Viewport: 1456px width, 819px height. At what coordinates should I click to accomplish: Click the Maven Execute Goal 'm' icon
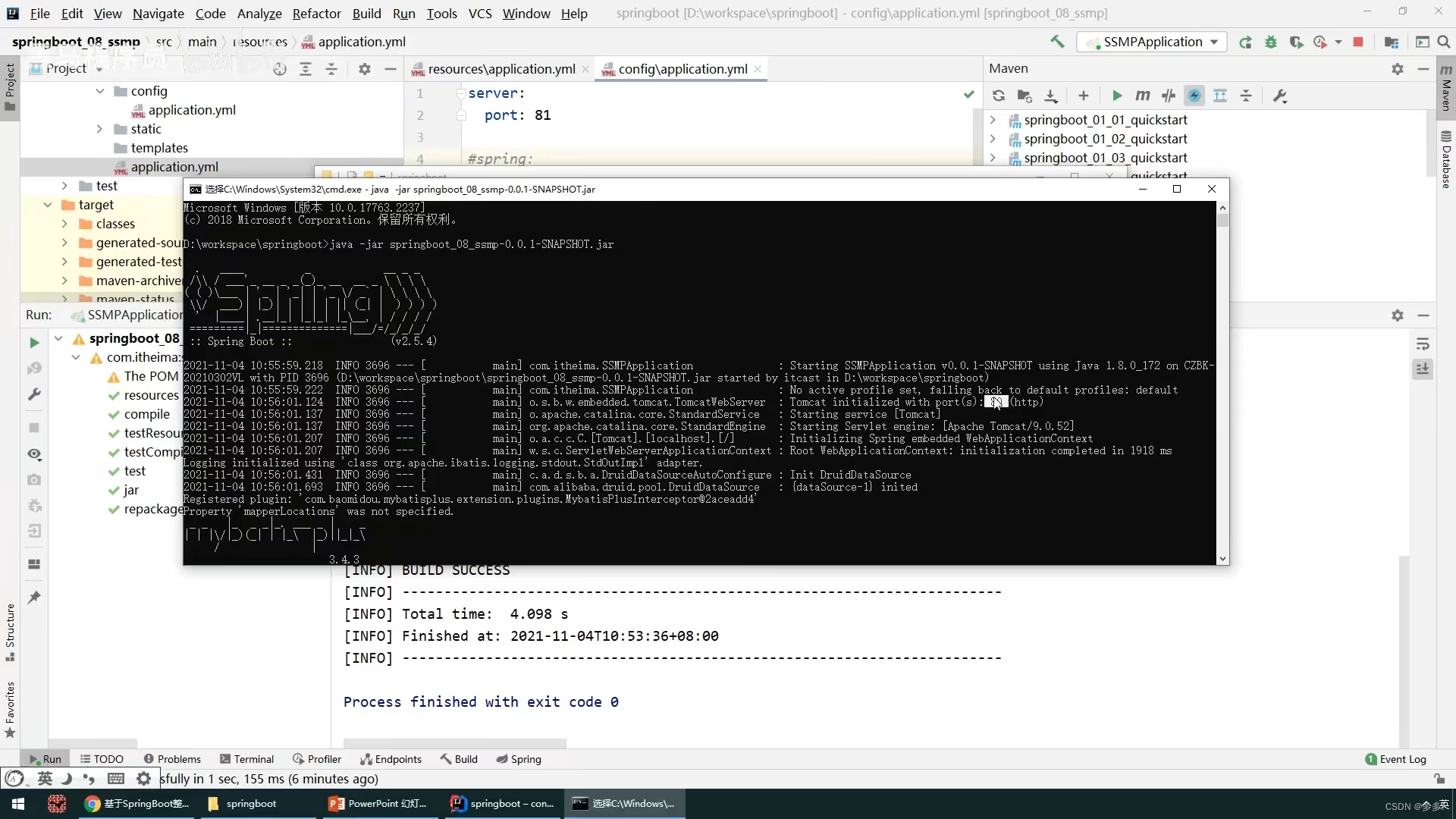coord(1142,96)
